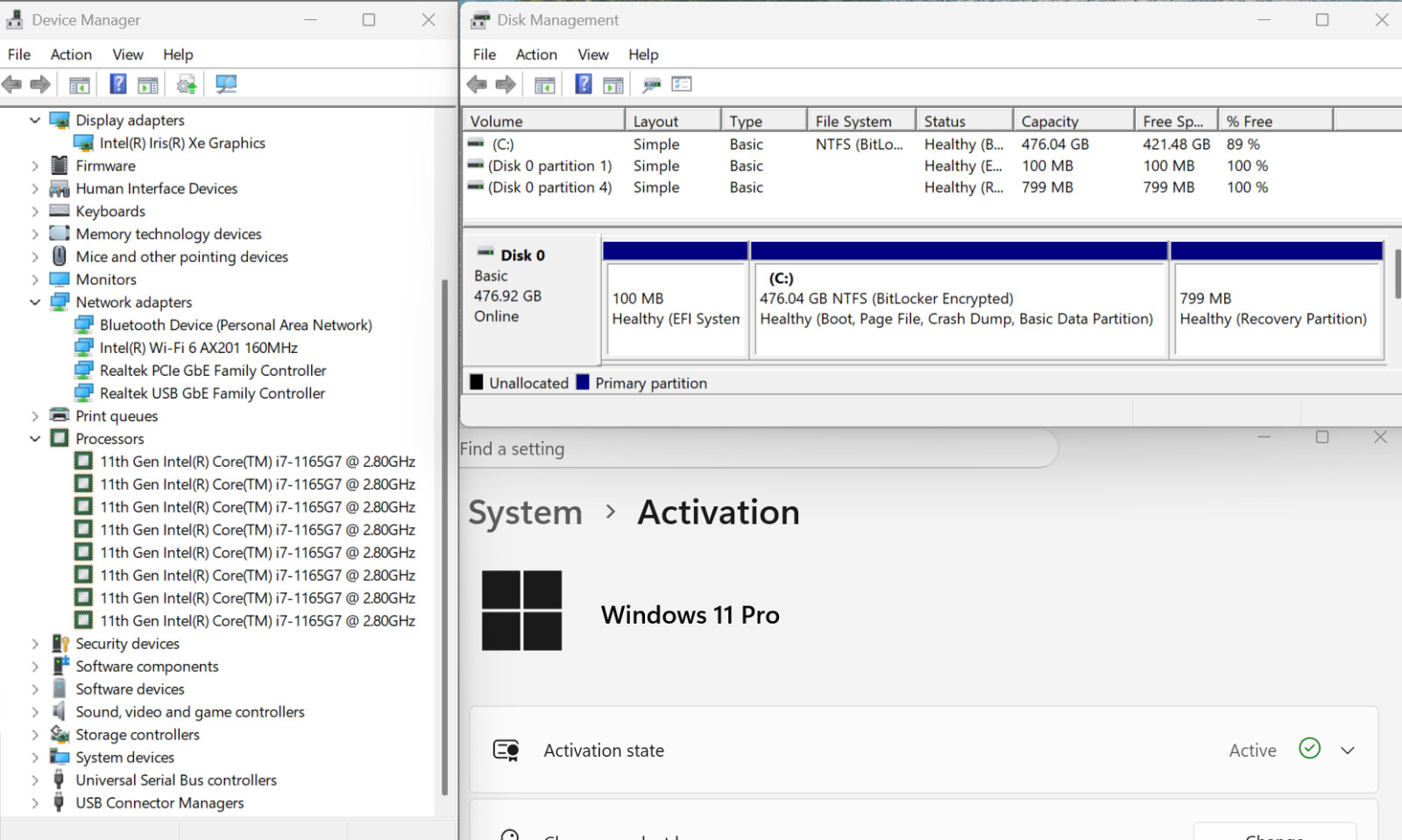Click Disk 0 partition 1 volume row icon
This screenshot has height=840, width=1402.
tap(476, 165)
